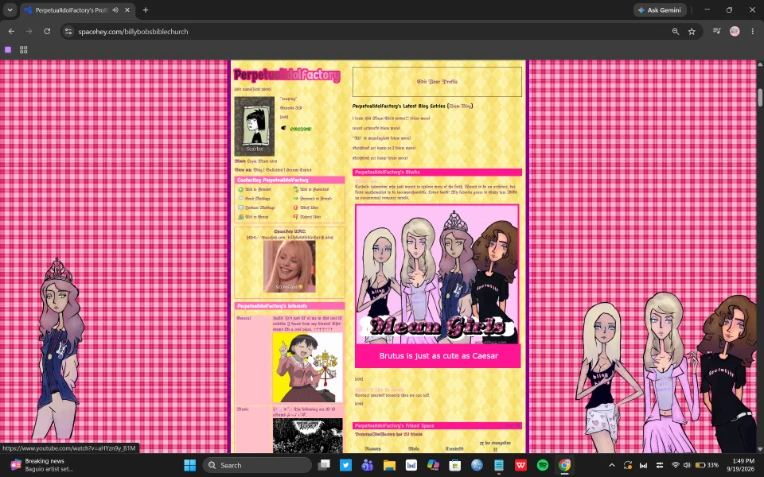Close the PerpetualIdolFactory profile tab
This screenshot has height=477, width=764.
pos(128,10)
